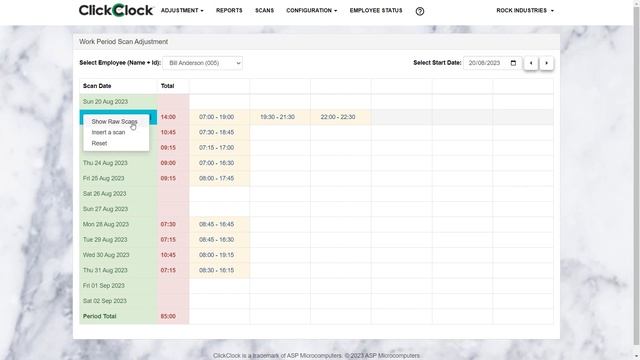Choose Insert a scan from context menu

[108, 132]
